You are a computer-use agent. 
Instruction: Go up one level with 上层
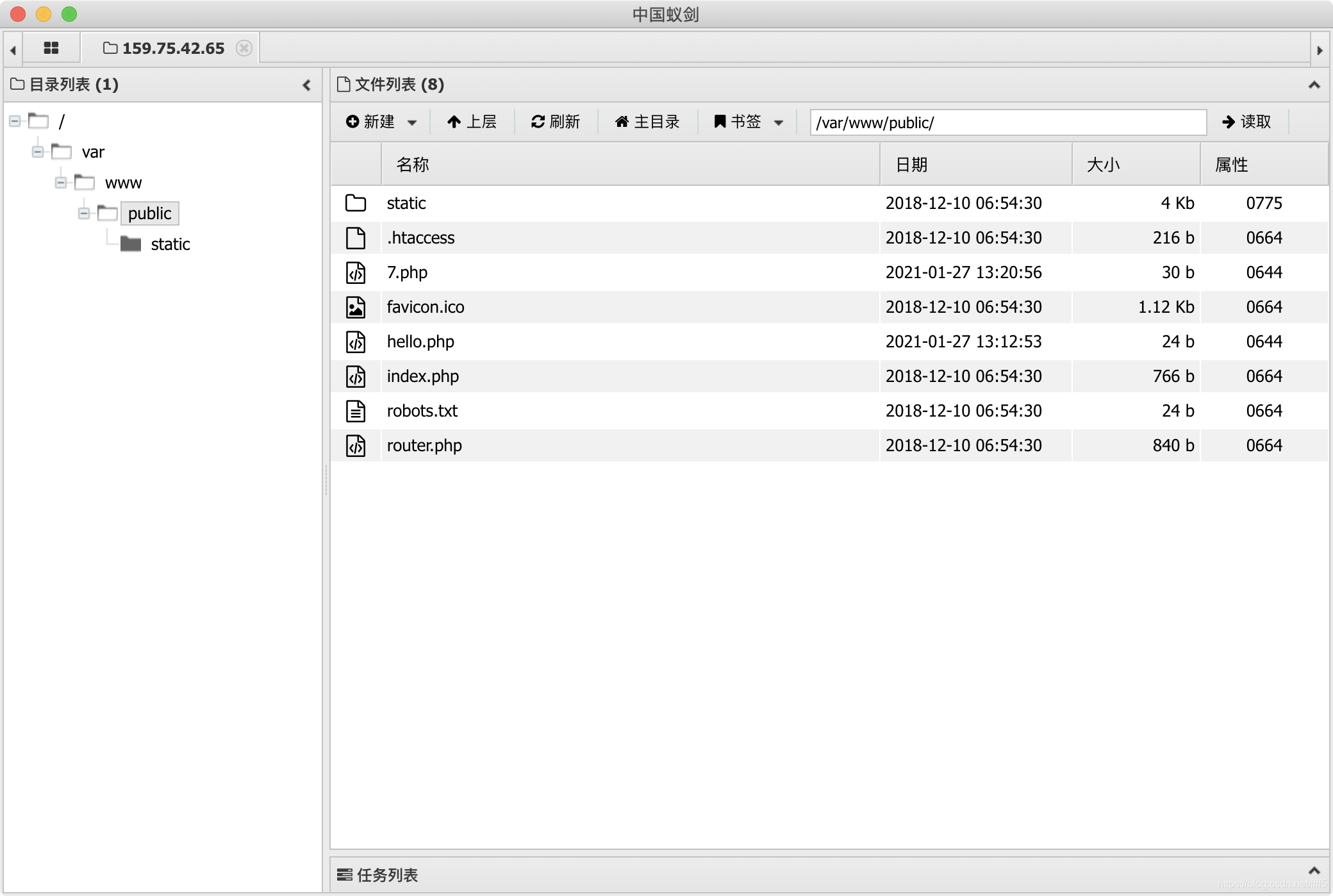[472, 122]
